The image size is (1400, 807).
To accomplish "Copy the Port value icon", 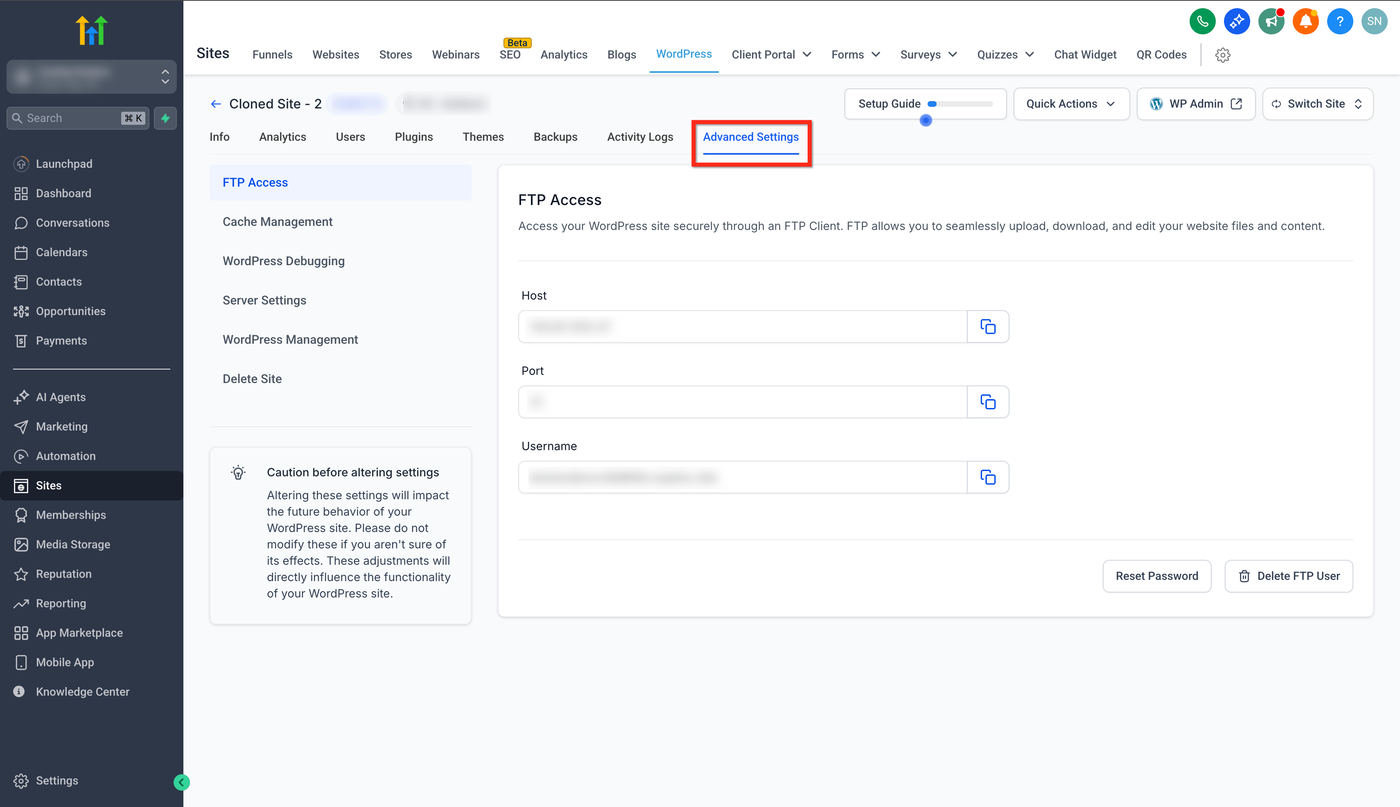I will click(988, 402).
